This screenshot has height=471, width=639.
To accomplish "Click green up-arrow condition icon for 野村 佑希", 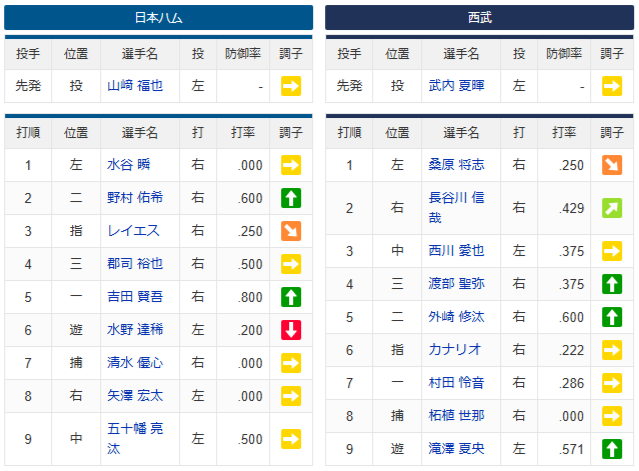I will tap(291, 198).
